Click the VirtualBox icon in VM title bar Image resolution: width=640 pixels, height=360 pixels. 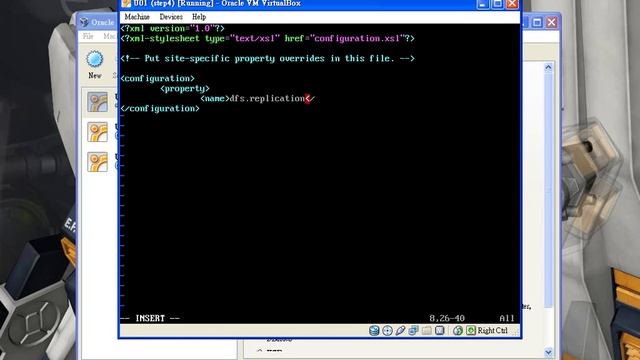click(126, 3)
